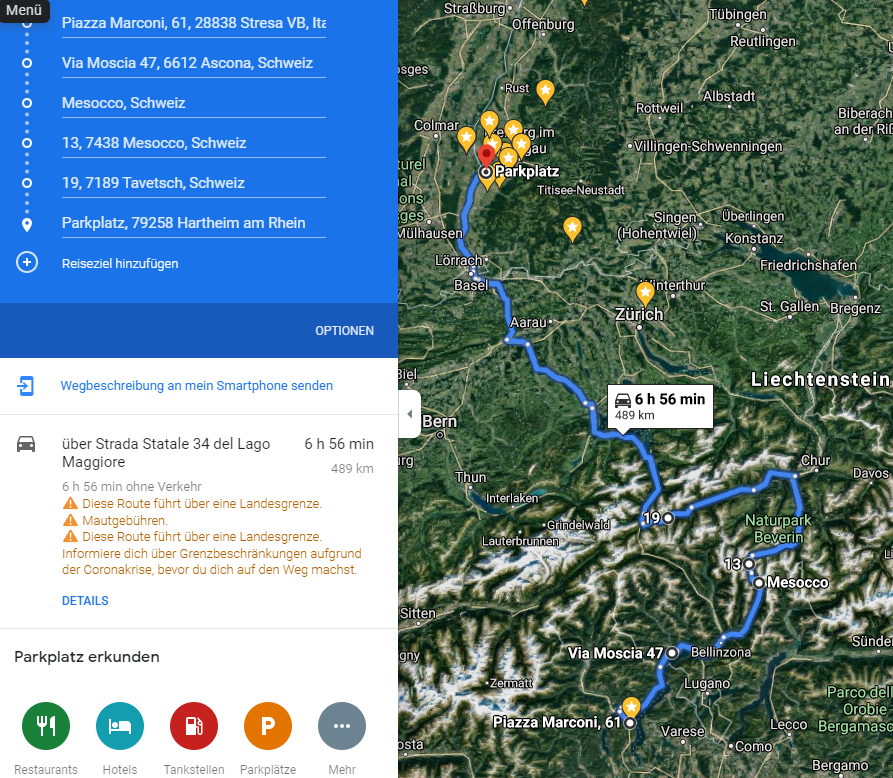Click the car icon in route summary
Viewport: 893px width, 778px height.
(26, 444)
